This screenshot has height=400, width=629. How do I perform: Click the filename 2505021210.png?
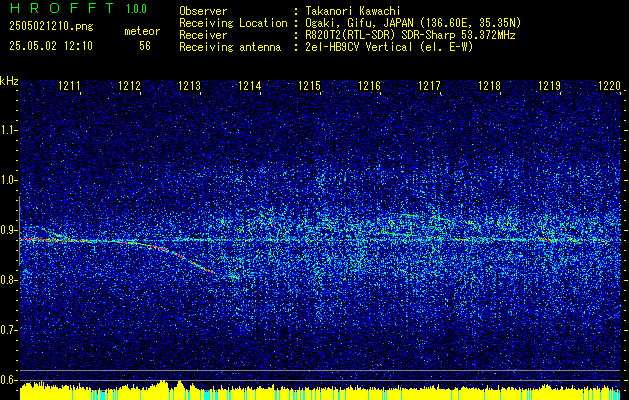click(51, 27)
